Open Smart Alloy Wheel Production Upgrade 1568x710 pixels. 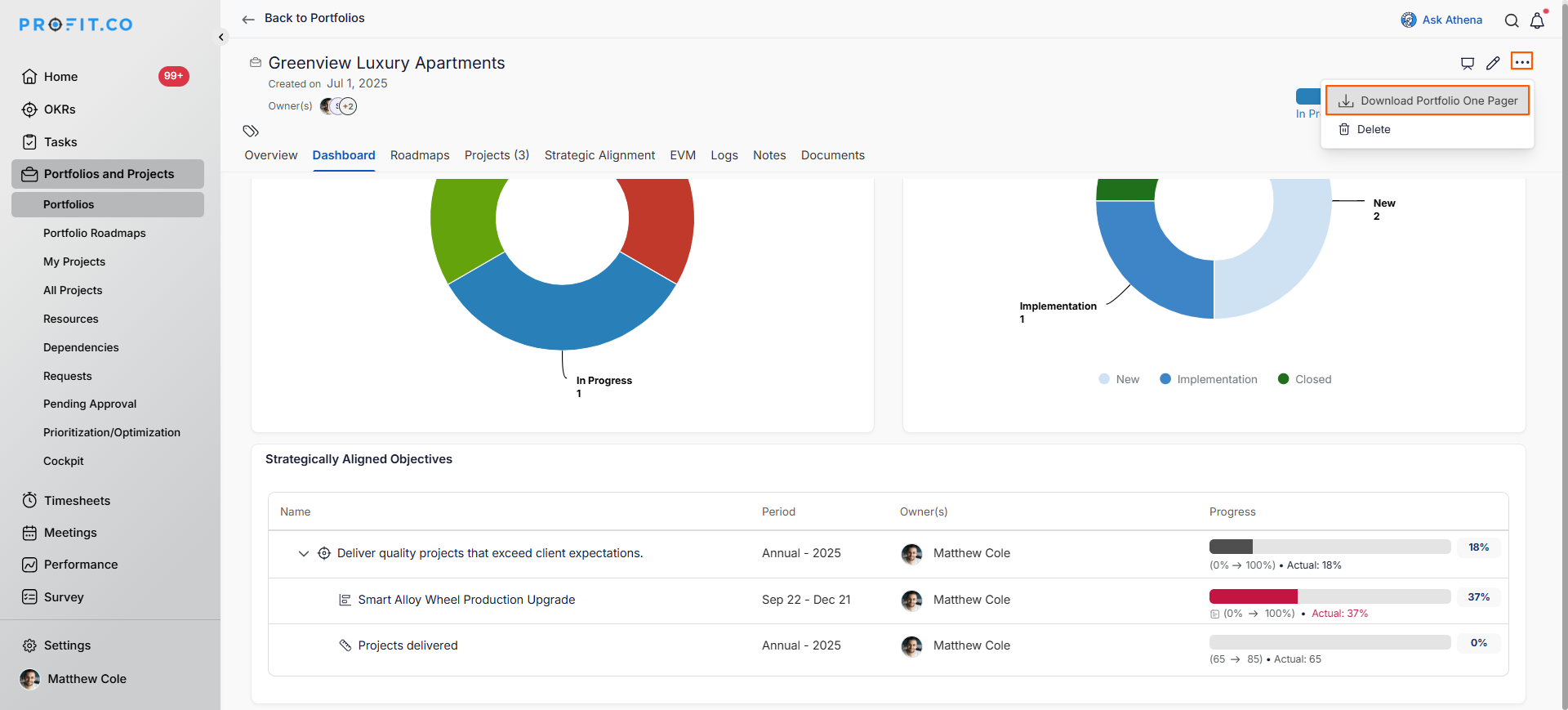pos(466,600)
